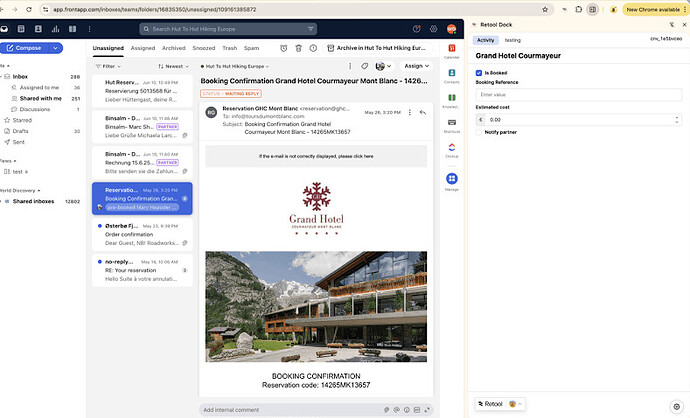
Task: Move conversation to trash with bin icon
Action: (x=298, y=48)
